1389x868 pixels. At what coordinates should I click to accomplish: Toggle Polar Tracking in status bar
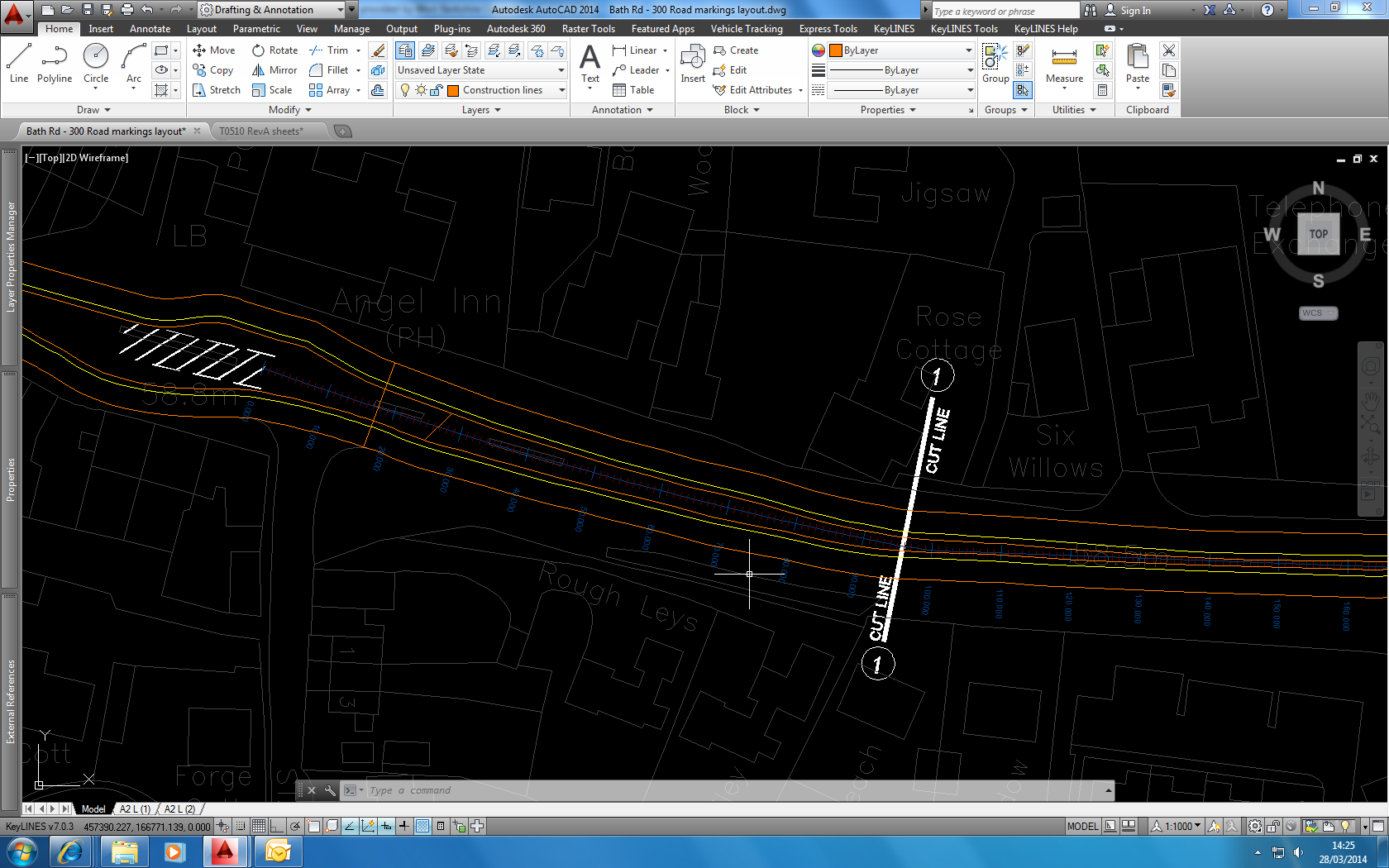[x=295, y=826]
